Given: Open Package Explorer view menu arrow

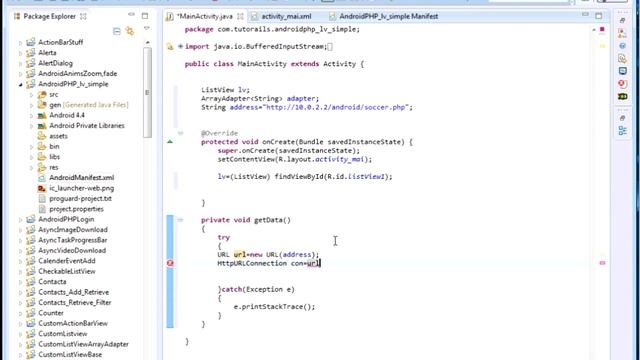Looking at the screenshot, I should 147,28.
